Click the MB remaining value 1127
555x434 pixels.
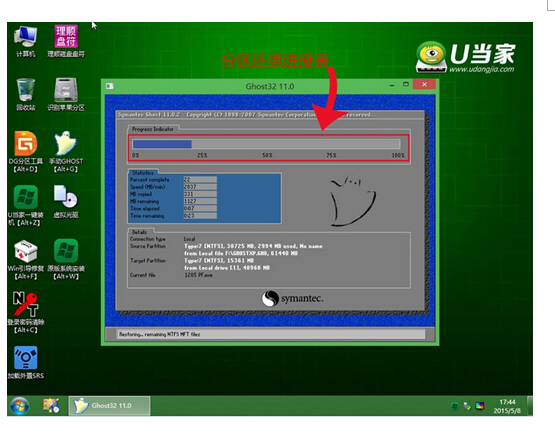[x=200, y=201]
